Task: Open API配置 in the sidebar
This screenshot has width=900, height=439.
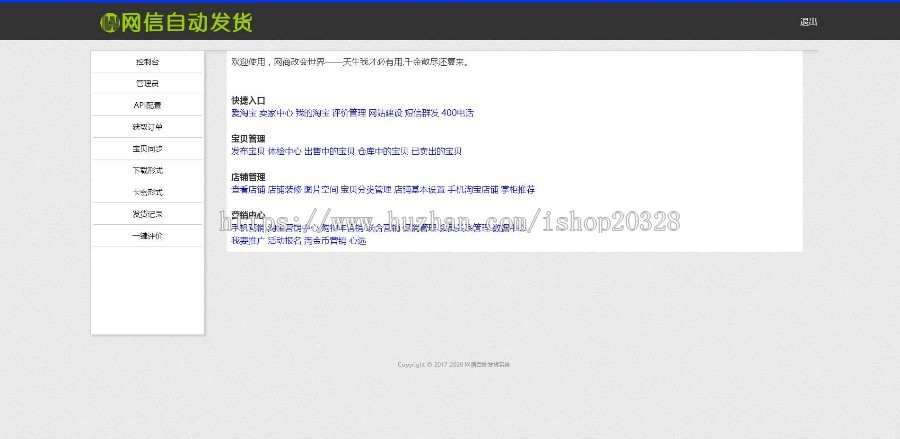Action: (148, 105)
